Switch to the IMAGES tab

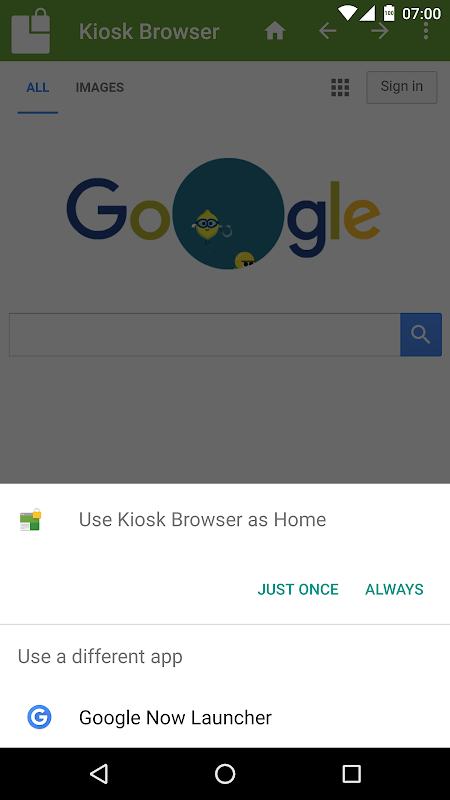(99, 88)
